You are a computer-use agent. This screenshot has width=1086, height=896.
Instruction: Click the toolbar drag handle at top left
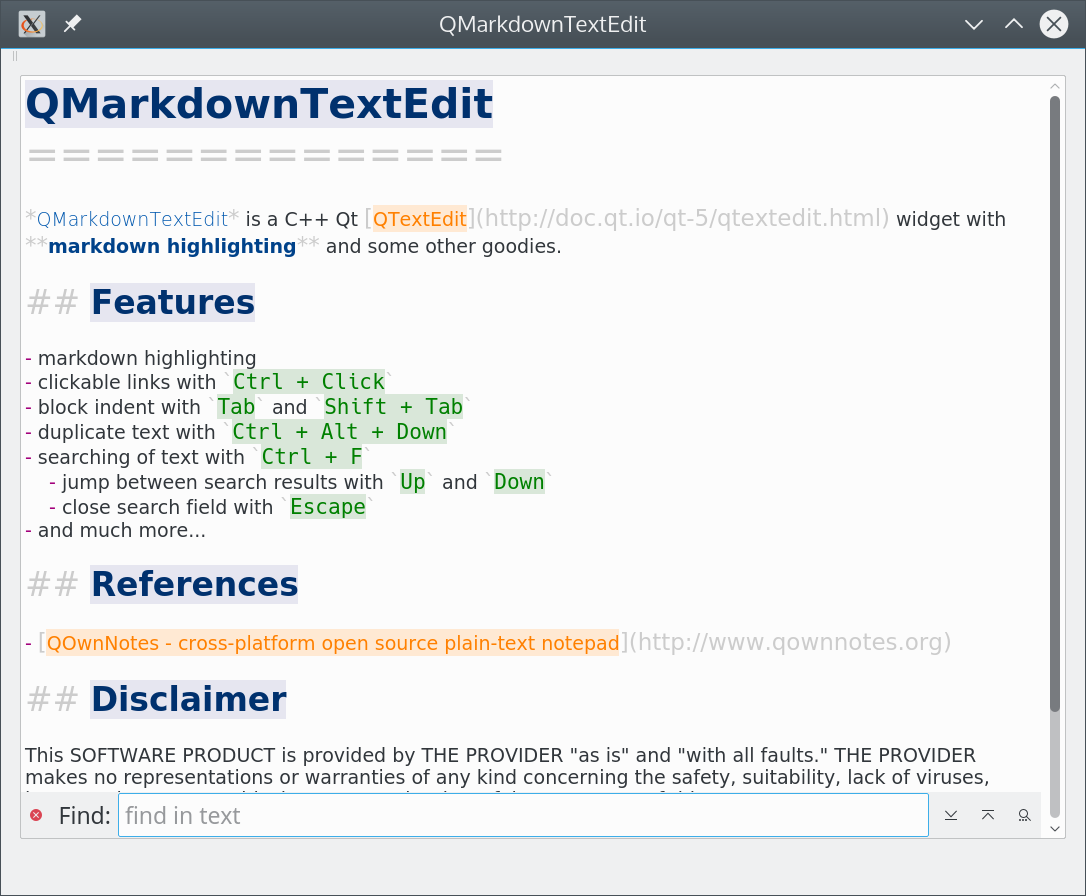click(15, 56)
